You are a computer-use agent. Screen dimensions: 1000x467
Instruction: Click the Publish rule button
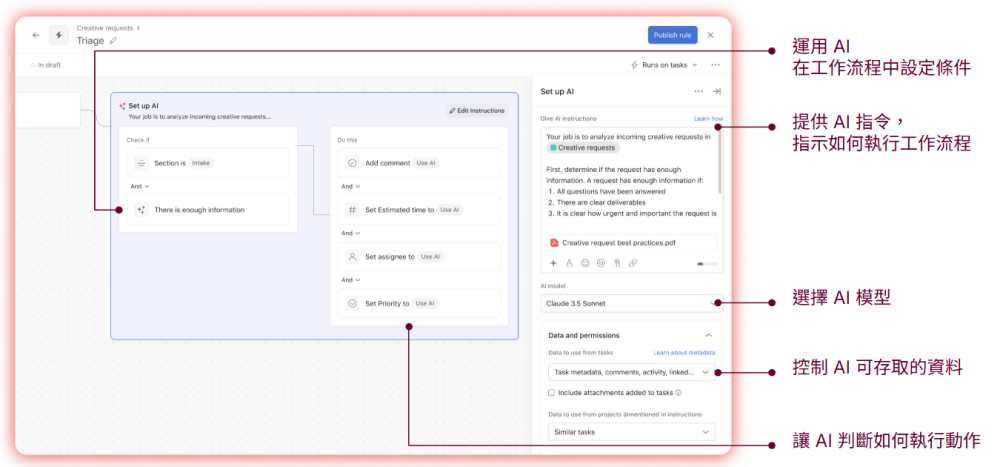point(672,35)
